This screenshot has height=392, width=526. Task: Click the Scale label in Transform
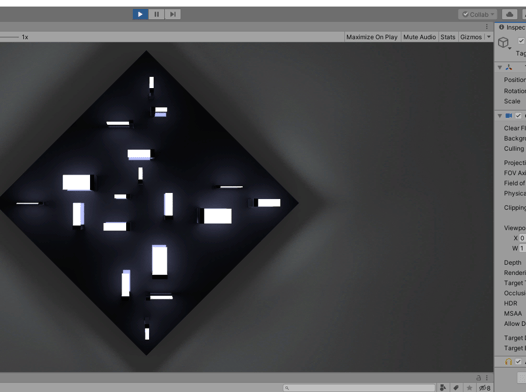pos(512,101)
